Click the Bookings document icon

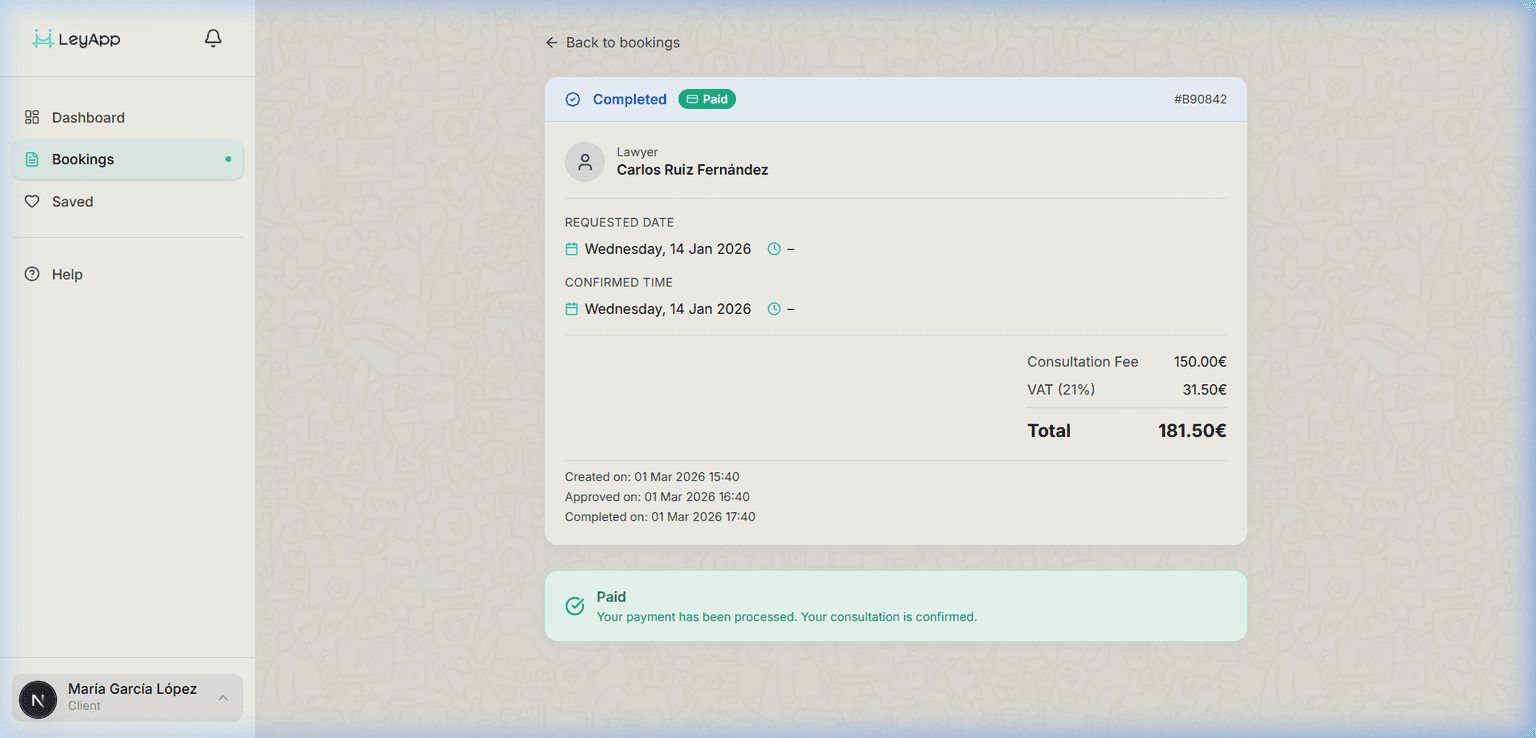31,159
